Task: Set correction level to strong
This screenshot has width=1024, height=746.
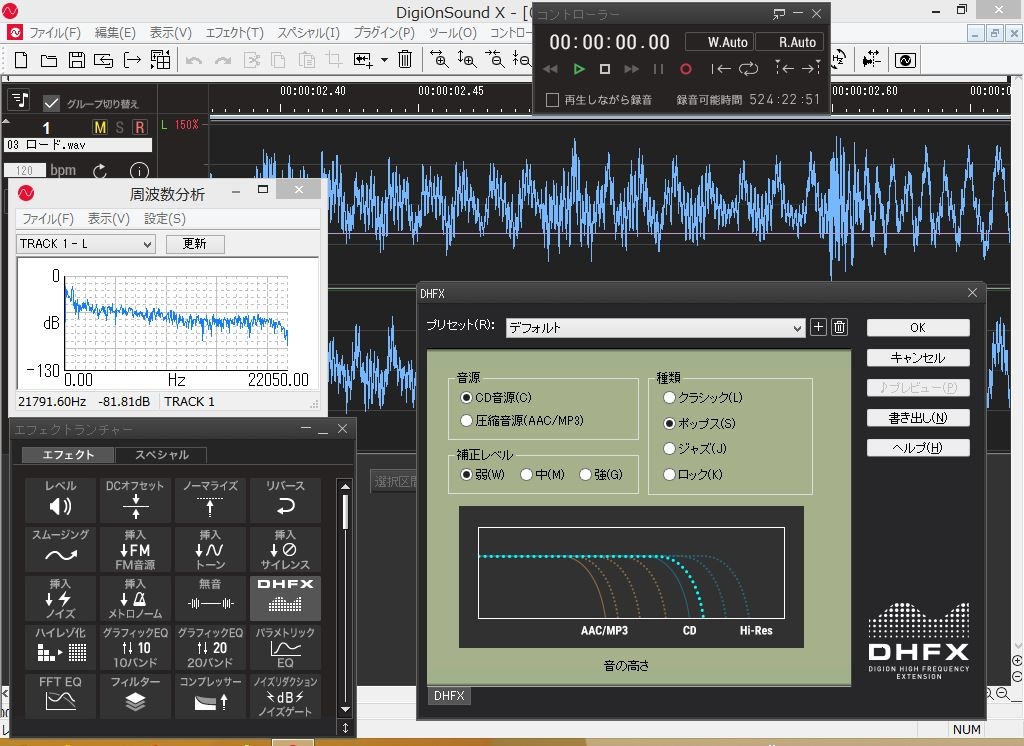Action: 586,474
